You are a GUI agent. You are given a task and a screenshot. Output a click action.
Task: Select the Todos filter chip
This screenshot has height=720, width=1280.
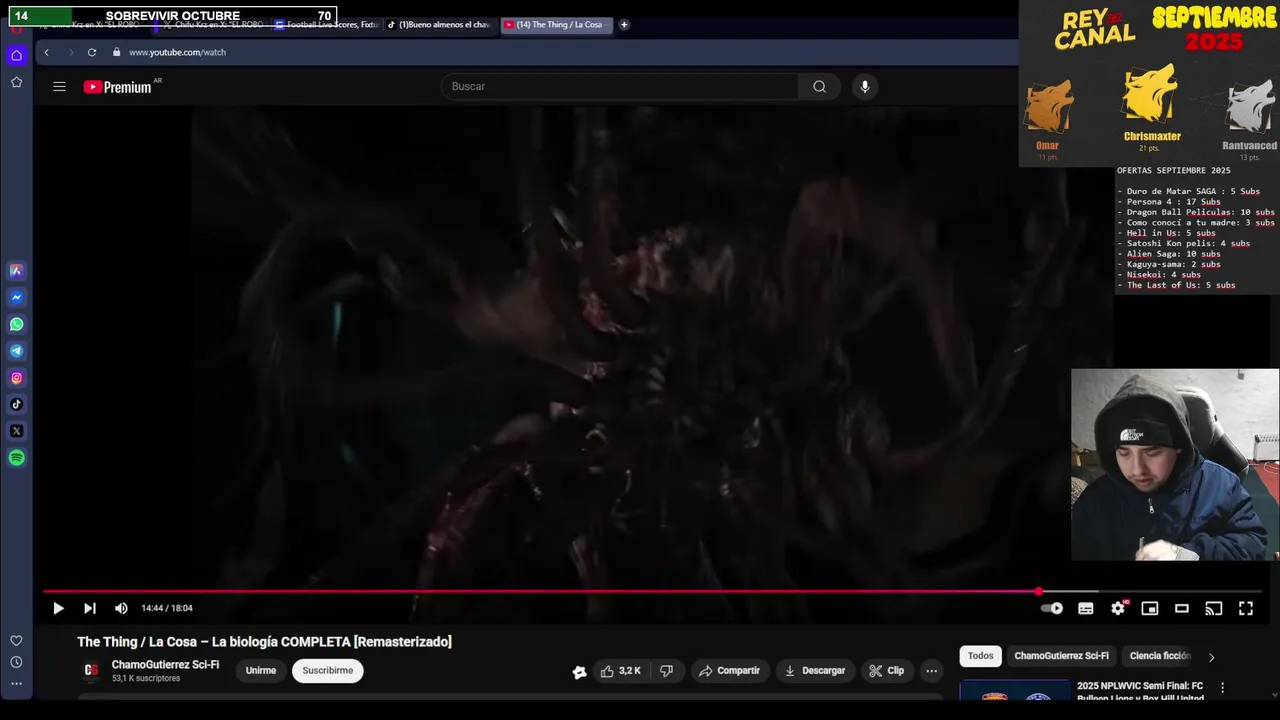[x=981, y=656]
